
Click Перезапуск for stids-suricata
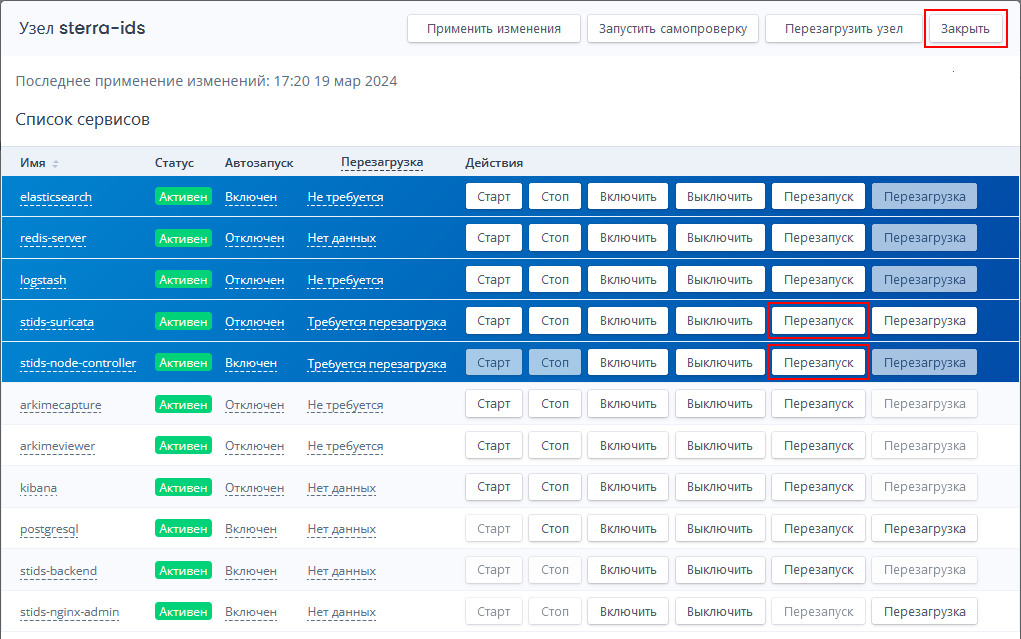tap(818, 321)
